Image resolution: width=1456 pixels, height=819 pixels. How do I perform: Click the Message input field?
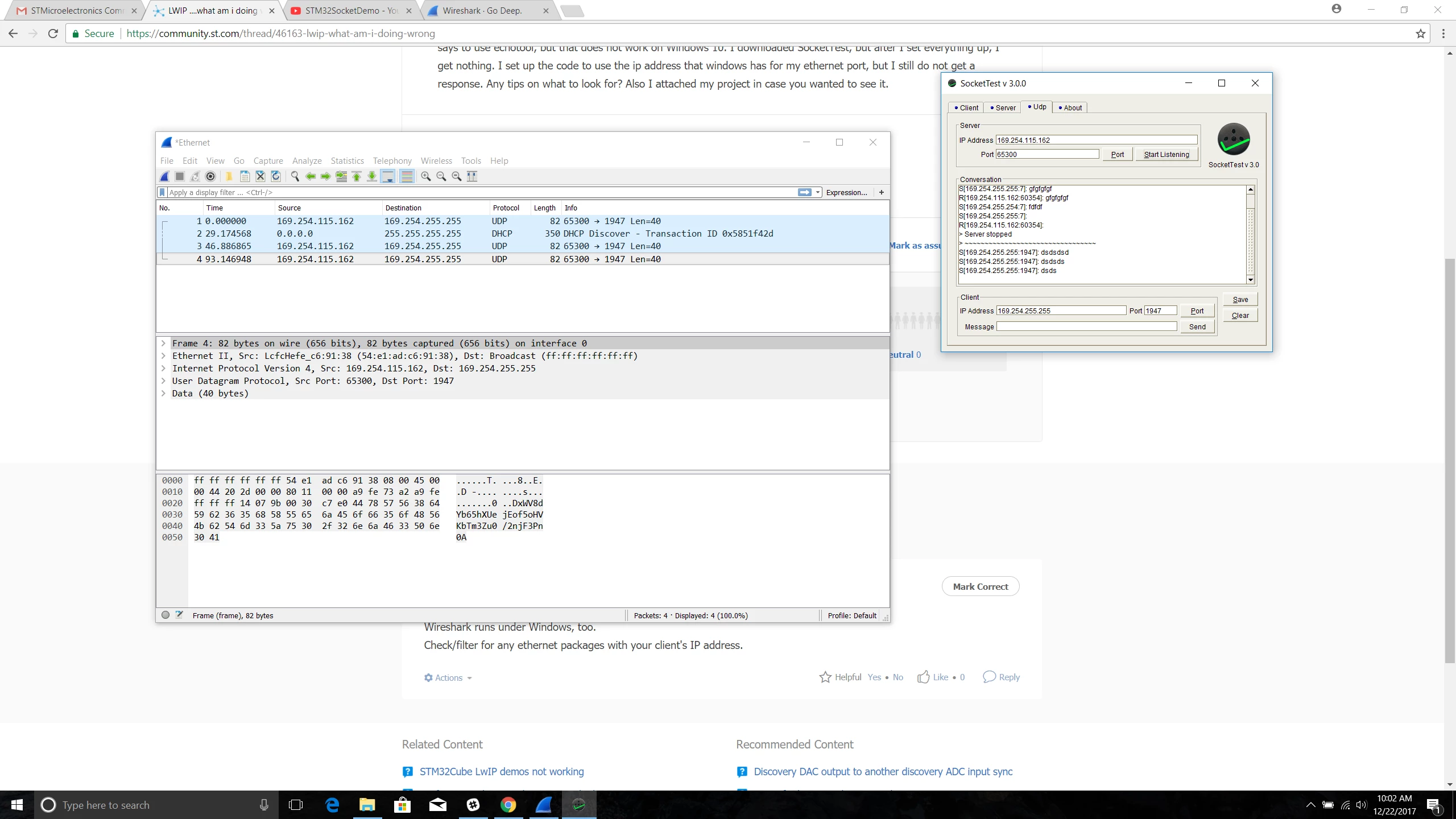click(1086, 326)
